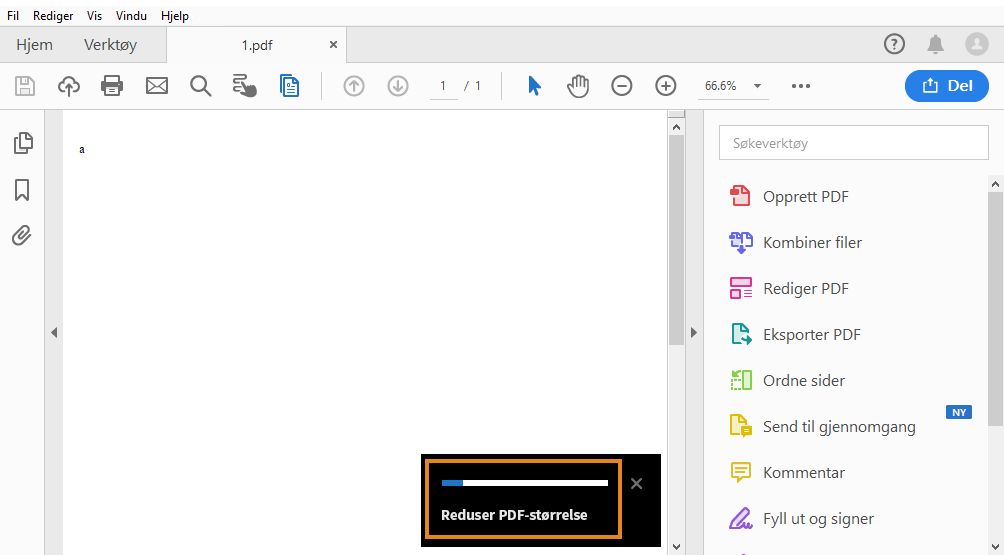Image resolution: width=1004 pixels, height=555 pixels.
Task: Open help question mark icon
Action: [x=895, y=44]
